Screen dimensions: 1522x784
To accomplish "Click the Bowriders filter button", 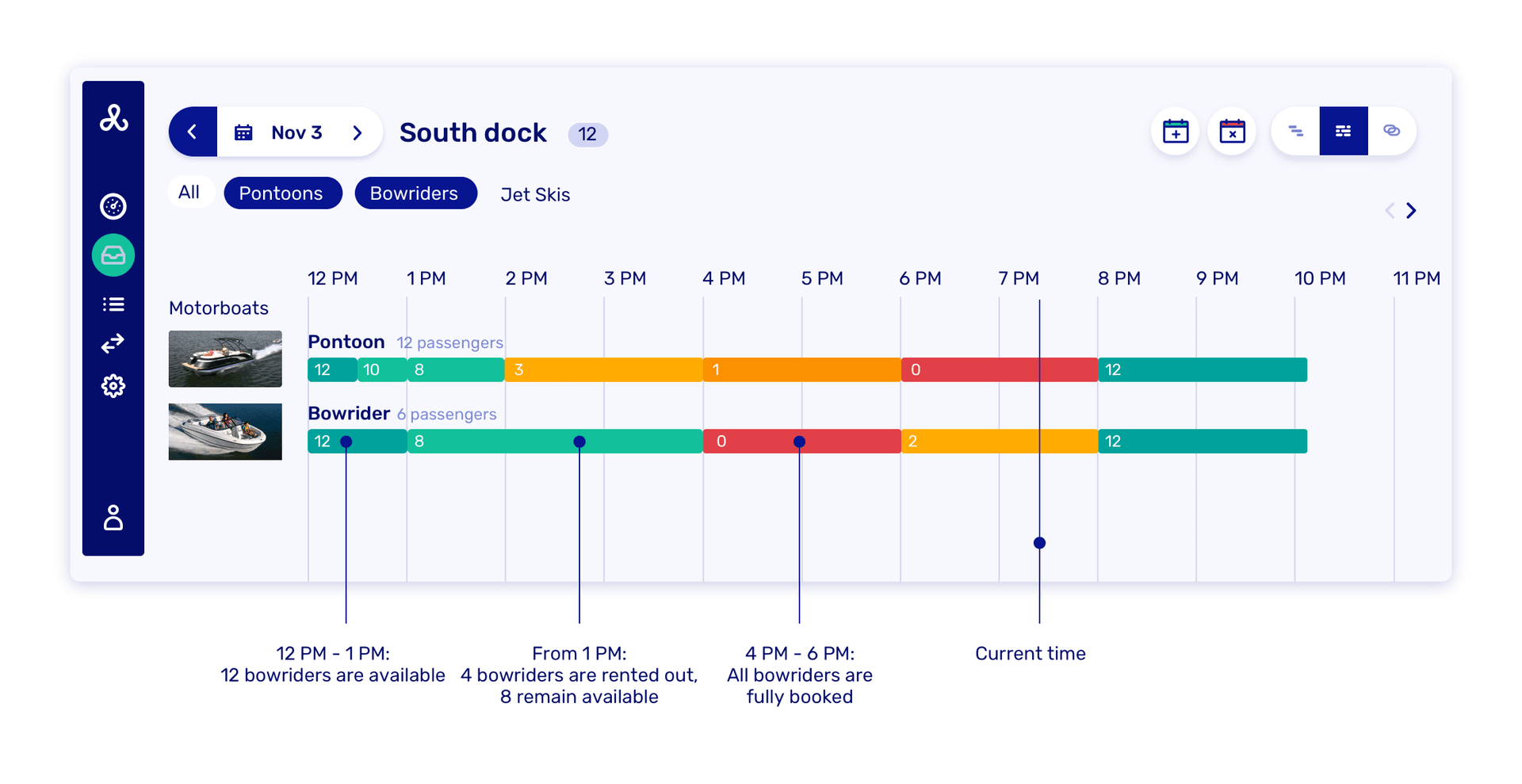I will click(x=415, y=193).
